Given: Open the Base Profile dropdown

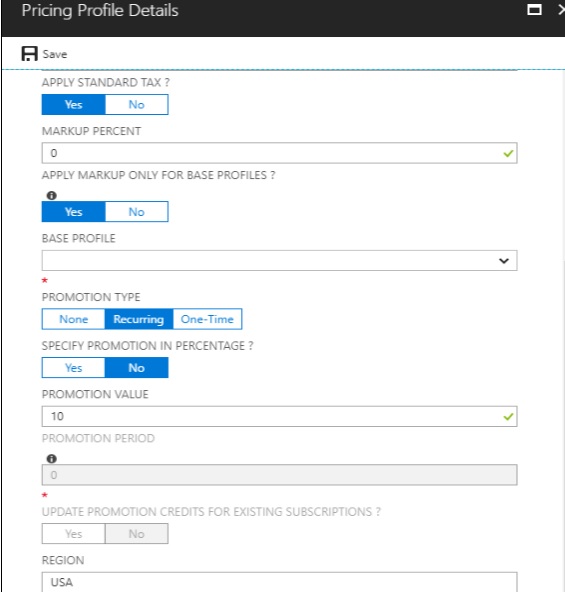Looking at the screenshot, I should (279, 261).
